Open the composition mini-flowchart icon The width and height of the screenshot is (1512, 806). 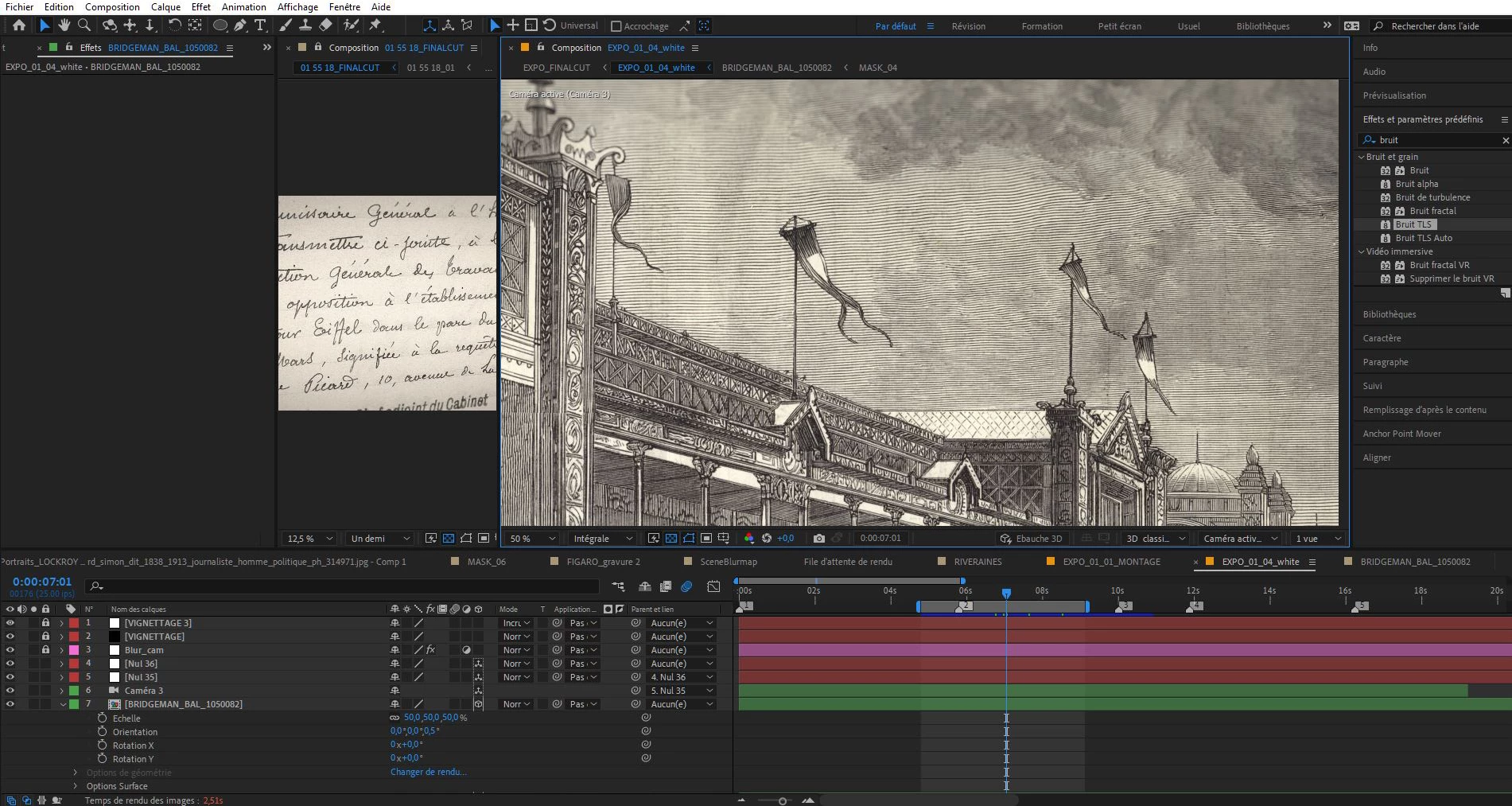[618, 586]
